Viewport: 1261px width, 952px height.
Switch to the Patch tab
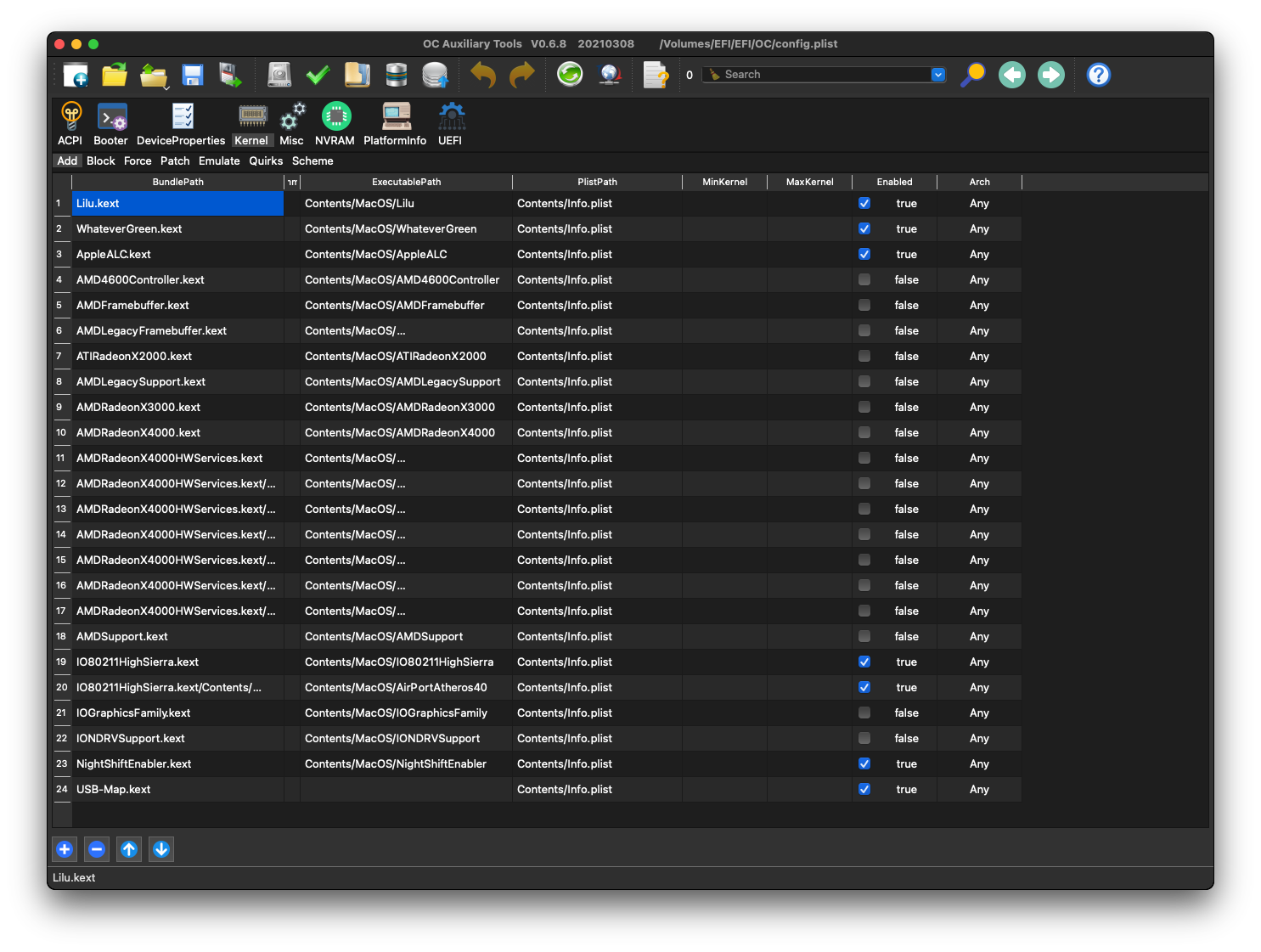175,161
